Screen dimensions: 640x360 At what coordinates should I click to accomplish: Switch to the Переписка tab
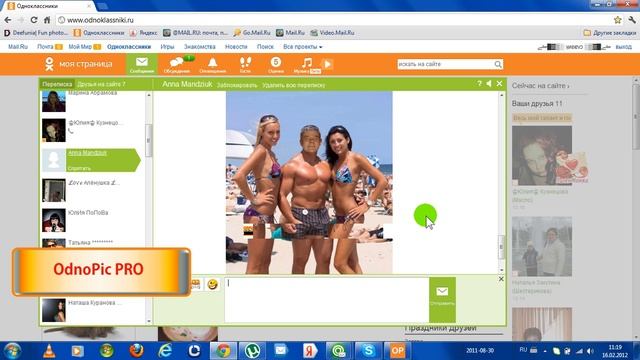pos(57,84)
